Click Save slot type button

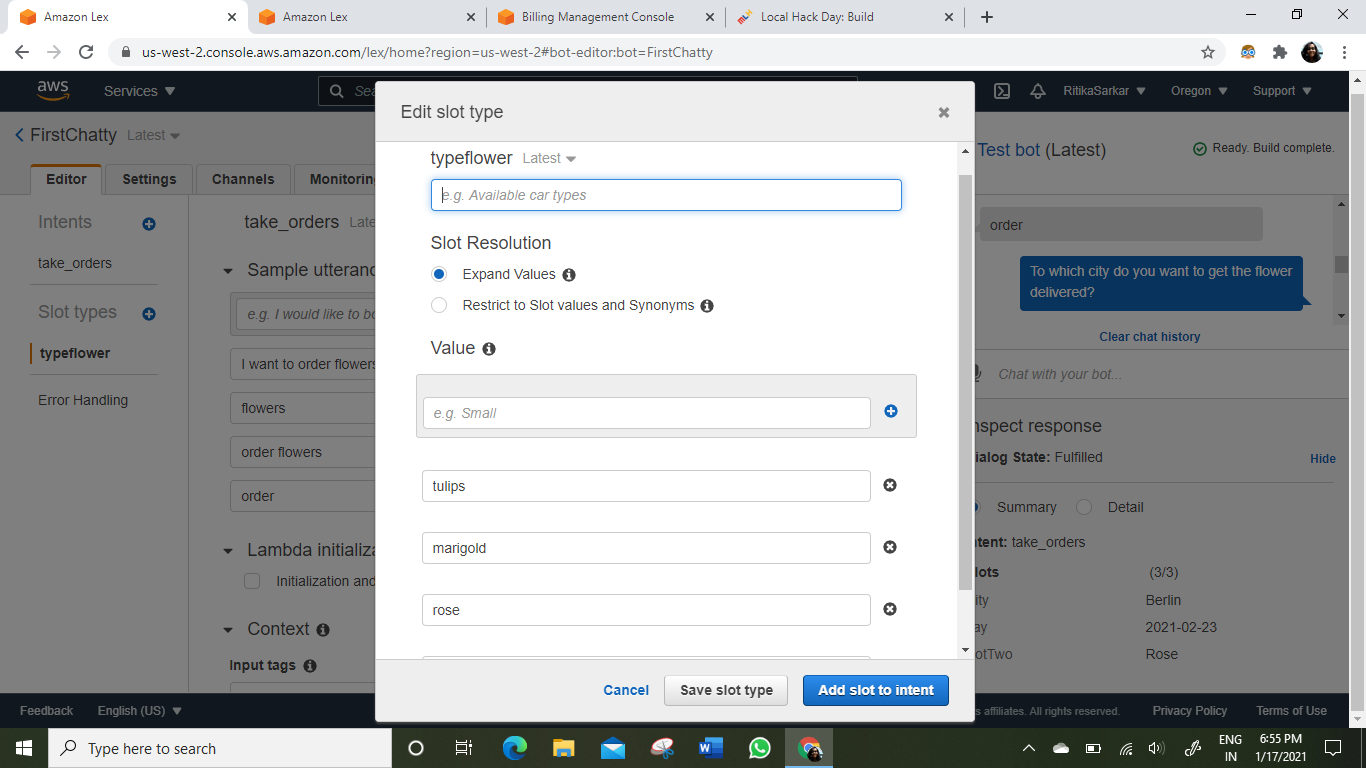click(726, 690)
